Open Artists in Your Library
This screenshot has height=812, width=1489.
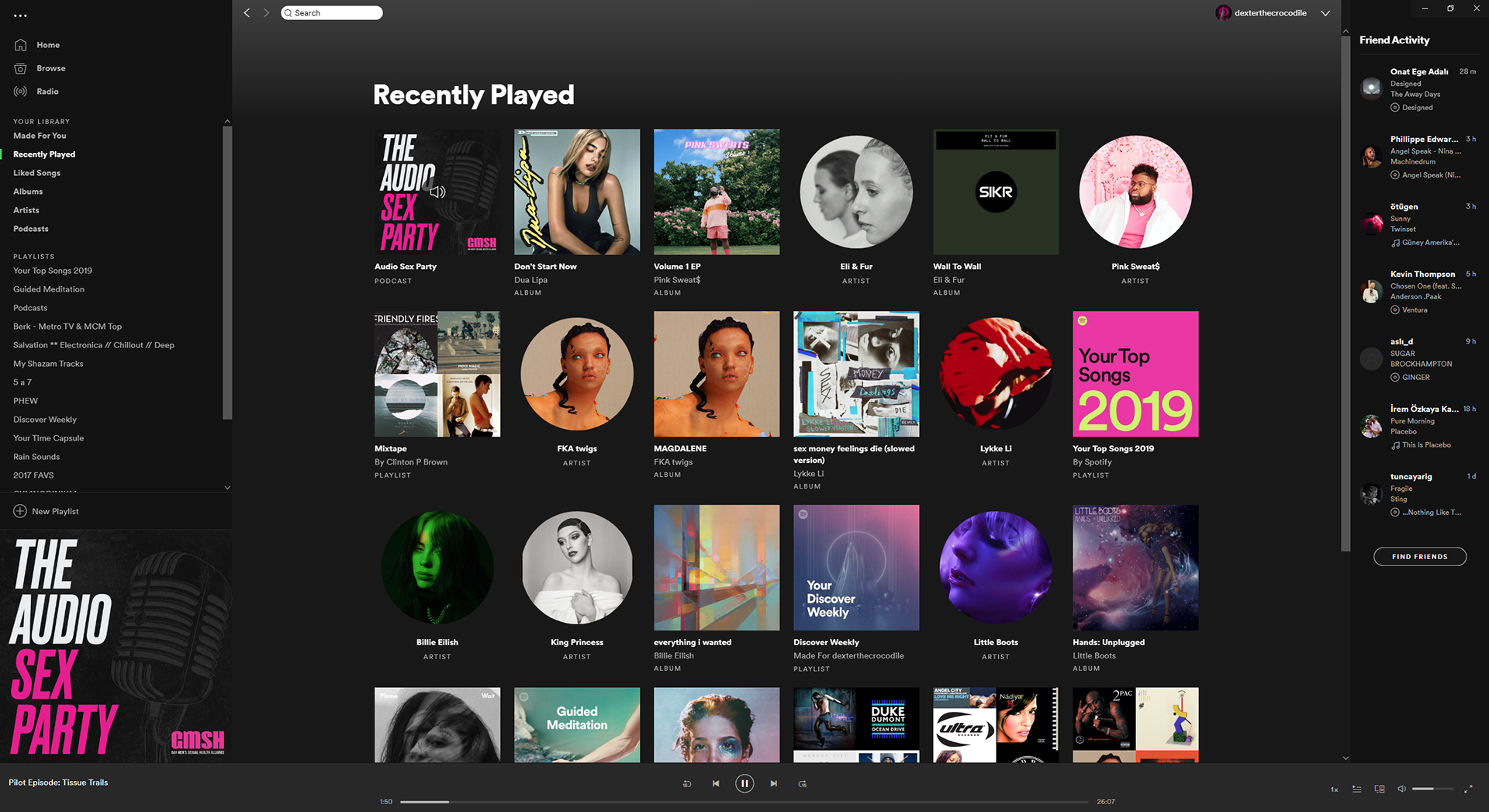[26, 210]
